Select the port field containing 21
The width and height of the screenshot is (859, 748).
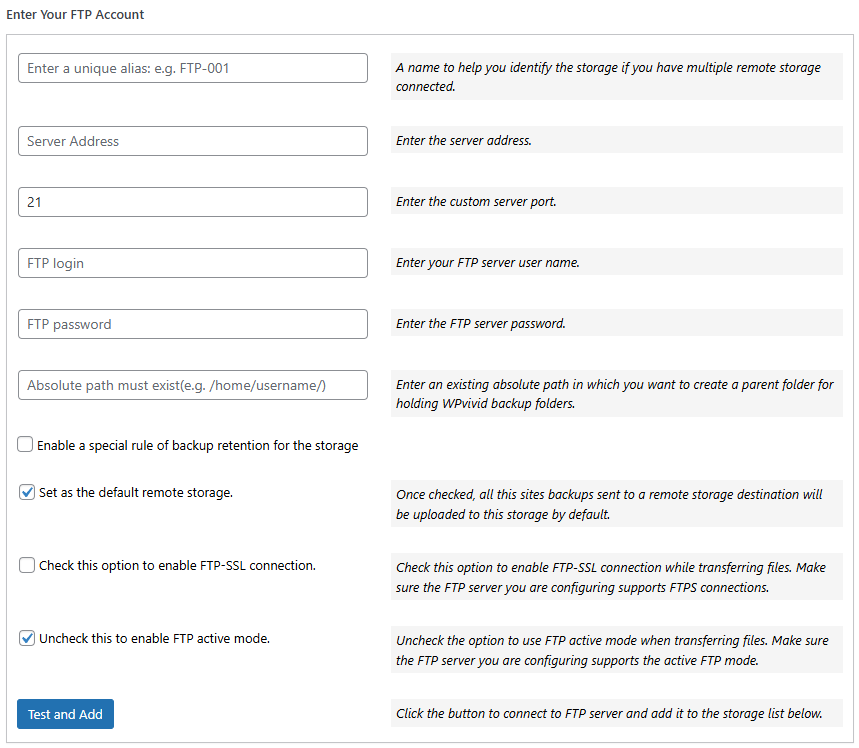point(192,201)
